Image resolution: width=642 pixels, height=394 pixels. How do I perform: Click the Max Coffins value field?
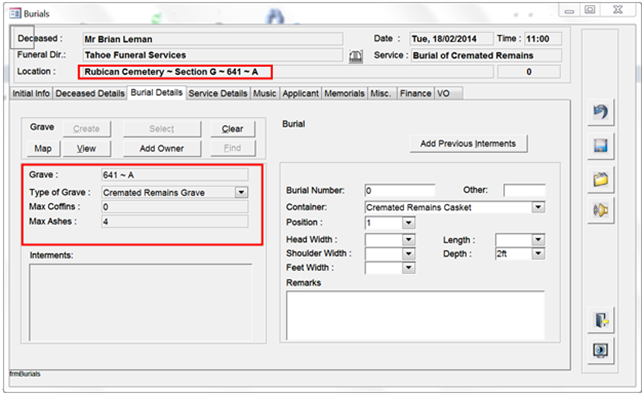[175, 207]
